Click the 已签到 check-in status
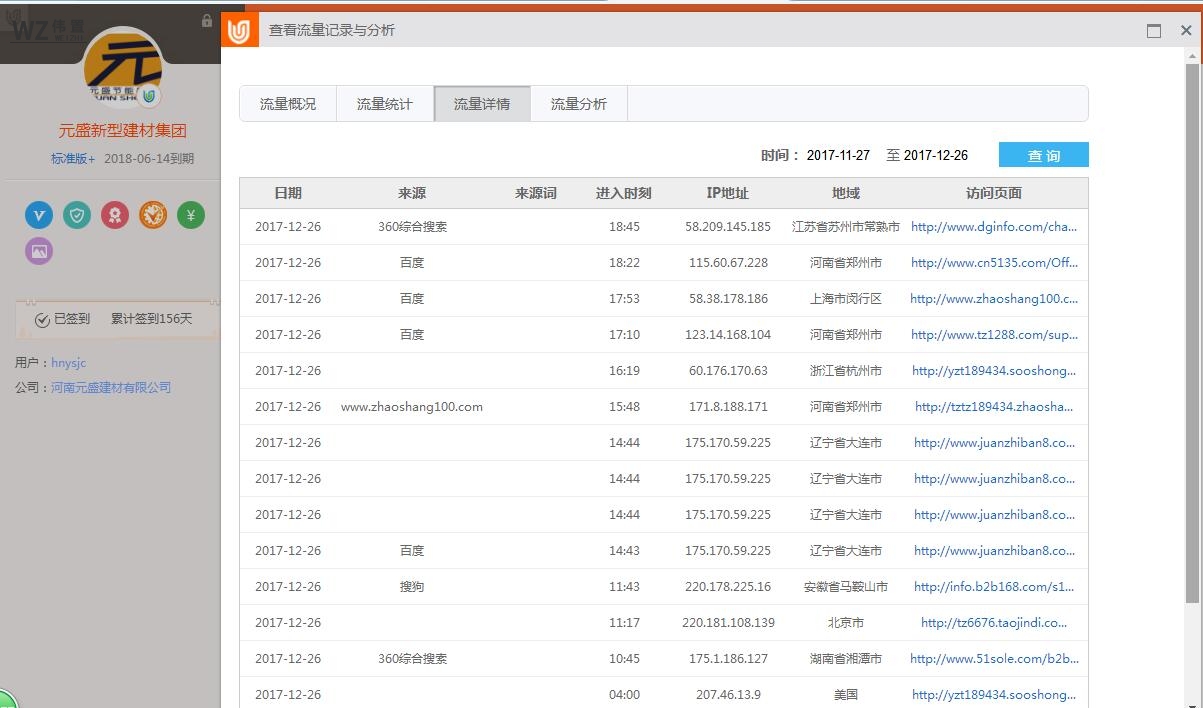Image resolution: width=1203 pixels, height=708 pixels. (x=62, y=319)
